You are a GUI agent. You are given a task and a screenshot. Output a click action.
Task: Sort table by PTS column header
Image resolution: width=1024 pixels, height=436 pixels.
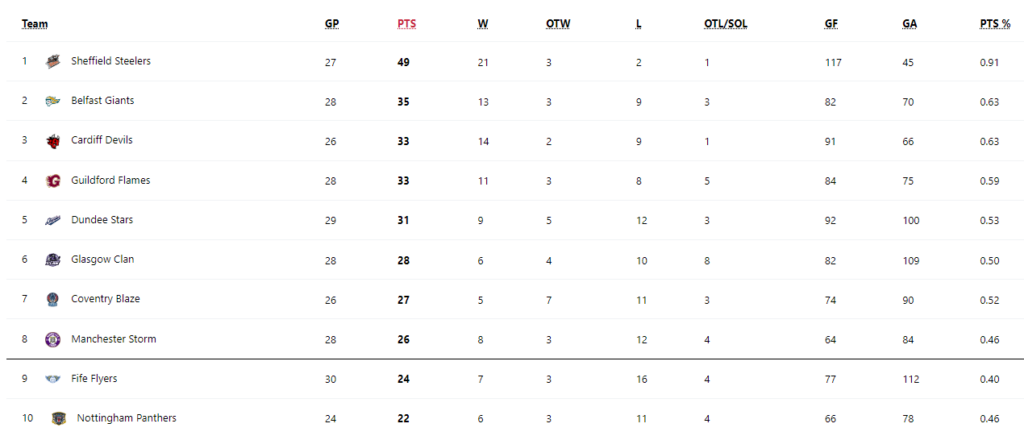pyautogui.click(x=406, y=24)
